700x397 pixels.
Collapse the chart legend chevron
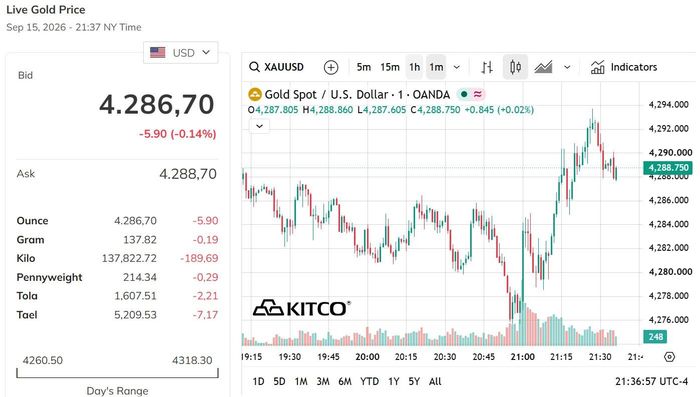coord(259,126)
